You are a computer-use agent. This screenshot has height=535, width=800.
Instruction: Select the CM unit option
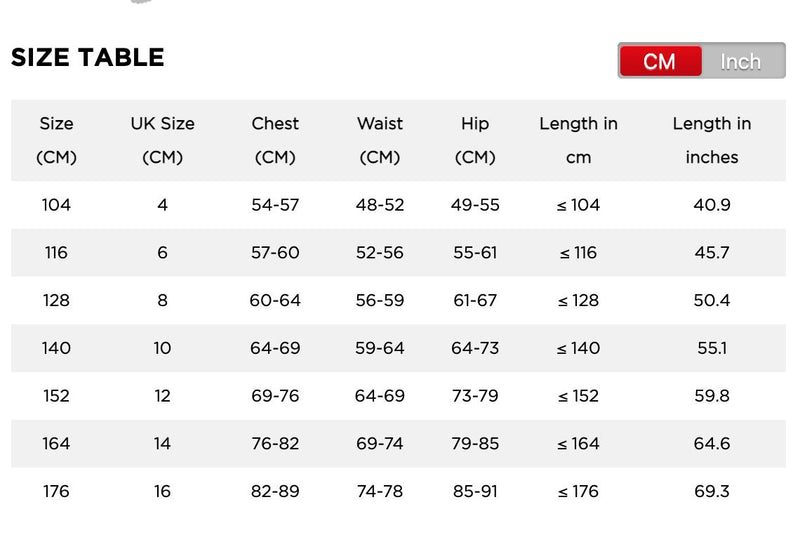click(660, 61)
